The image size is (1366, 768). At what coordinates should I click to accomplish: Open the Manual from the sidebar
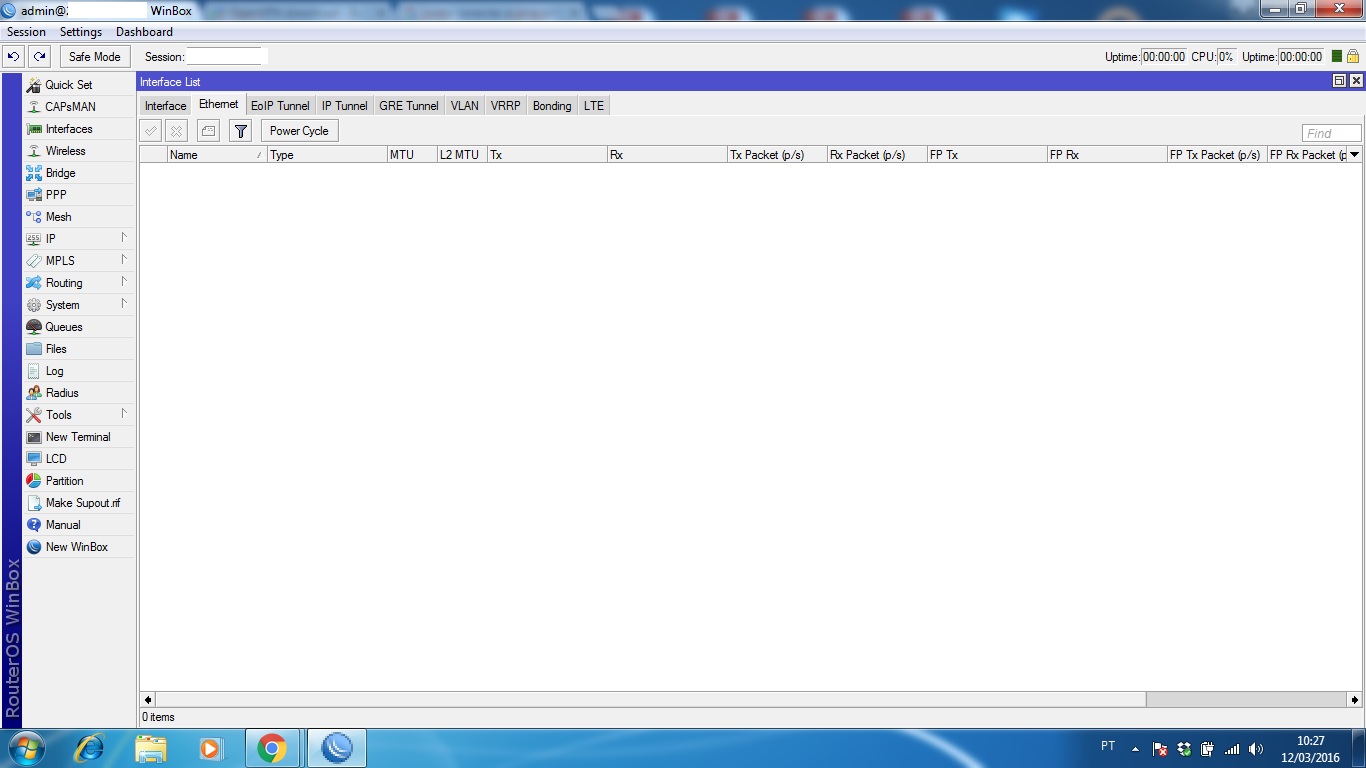point(79,525)
